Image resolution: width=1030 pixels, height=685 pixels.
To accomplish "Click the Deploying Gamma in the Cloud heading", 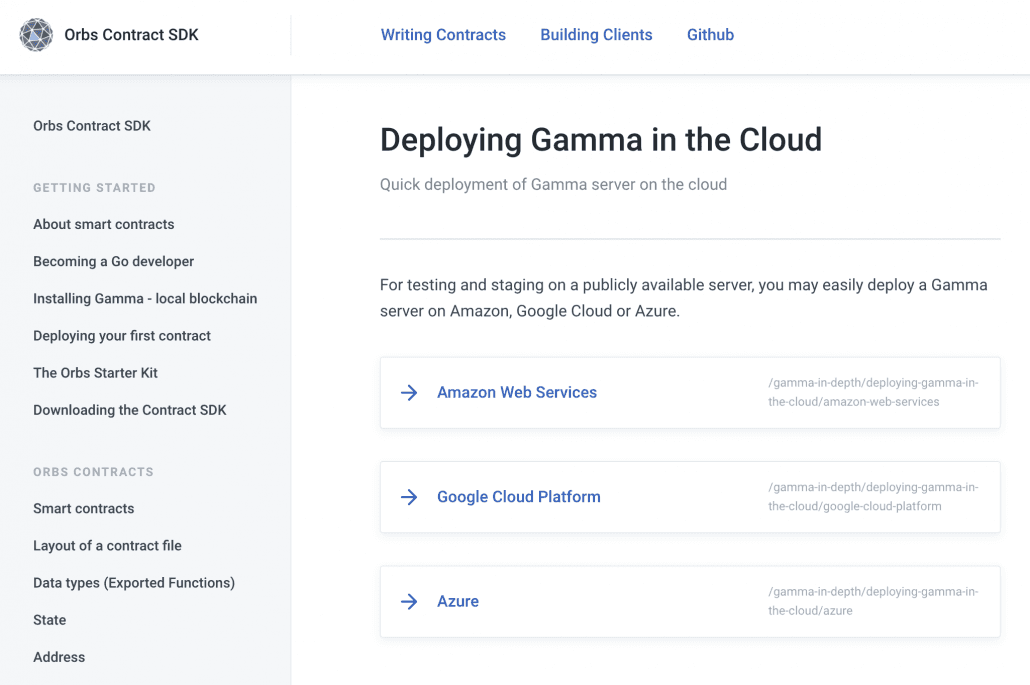I will tap(600, 140).
